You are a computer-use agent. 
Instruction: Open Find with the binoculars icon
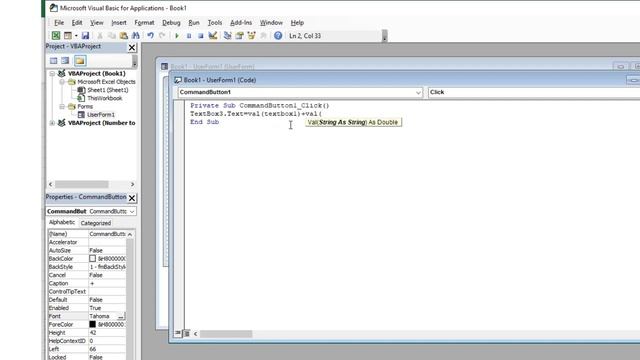(x=136, y=36)
